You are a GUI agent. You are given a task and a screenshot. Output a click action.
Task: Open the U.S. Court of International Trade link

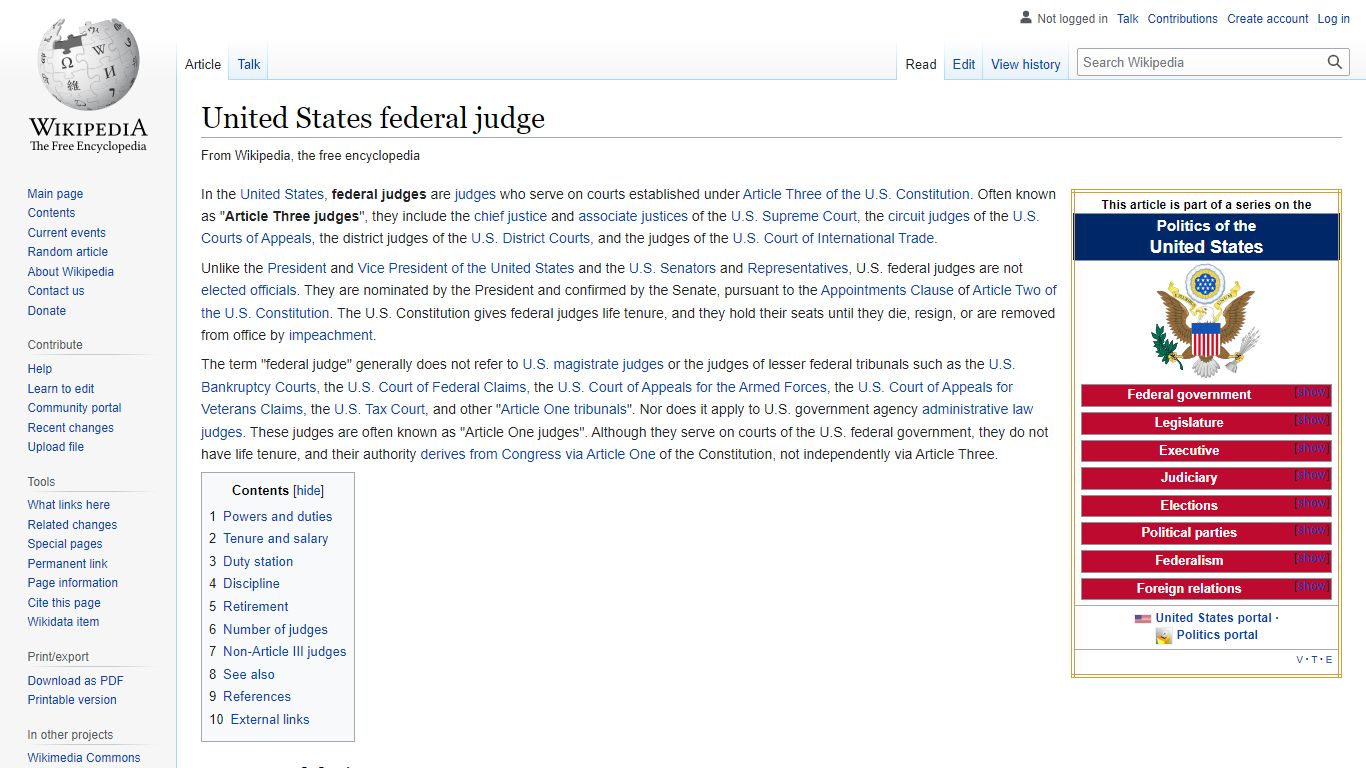833,239
